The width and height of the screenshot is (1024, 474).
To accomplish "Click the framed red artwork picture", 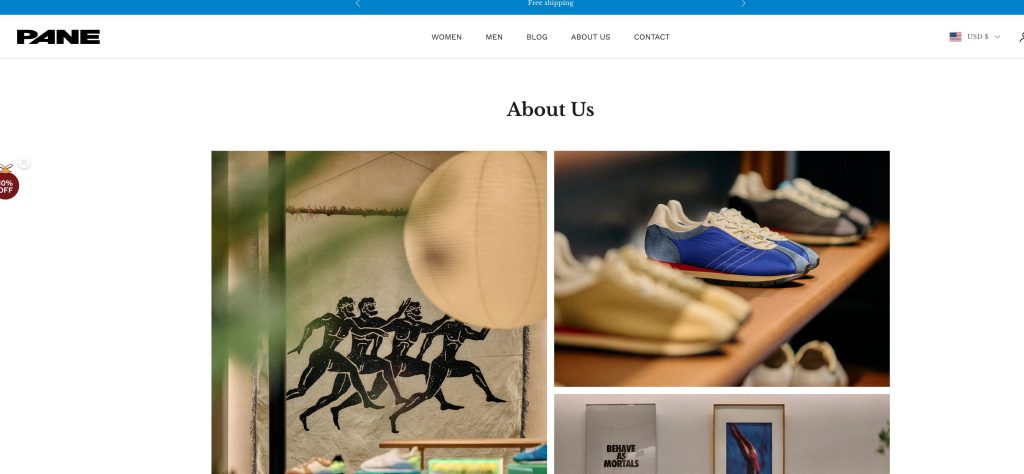I will (749, 439).
